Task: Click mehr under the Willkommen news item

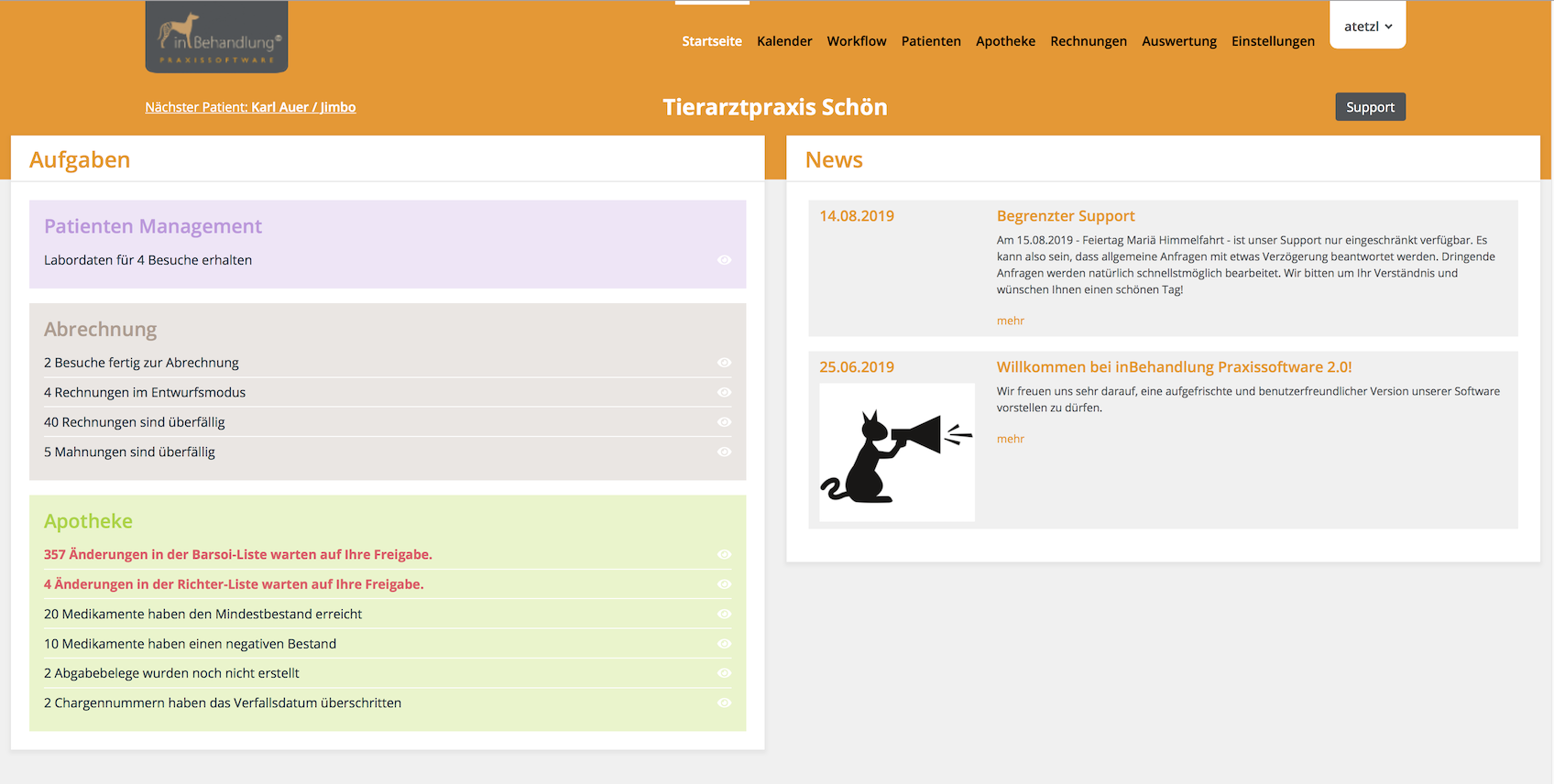Action: (1011, 439)
